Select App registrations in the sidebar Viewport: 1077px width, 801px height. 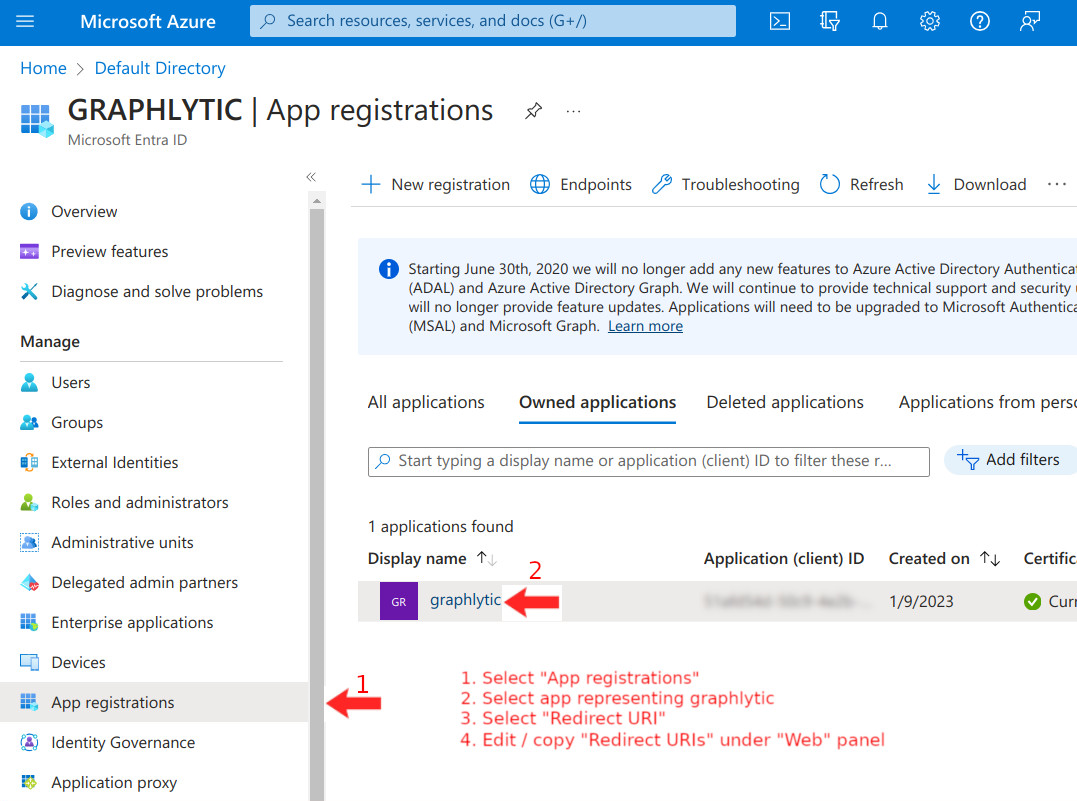(115, 702)
